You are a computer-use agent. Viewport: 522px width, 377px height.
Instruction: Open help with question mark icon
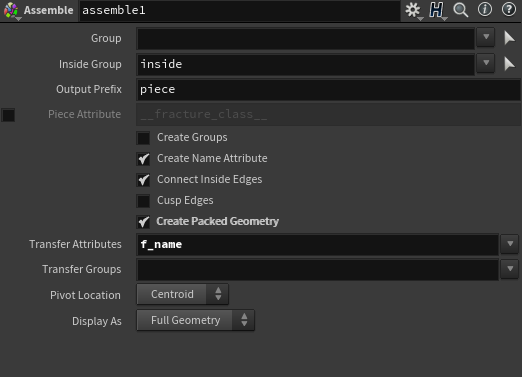coord(509,9)
